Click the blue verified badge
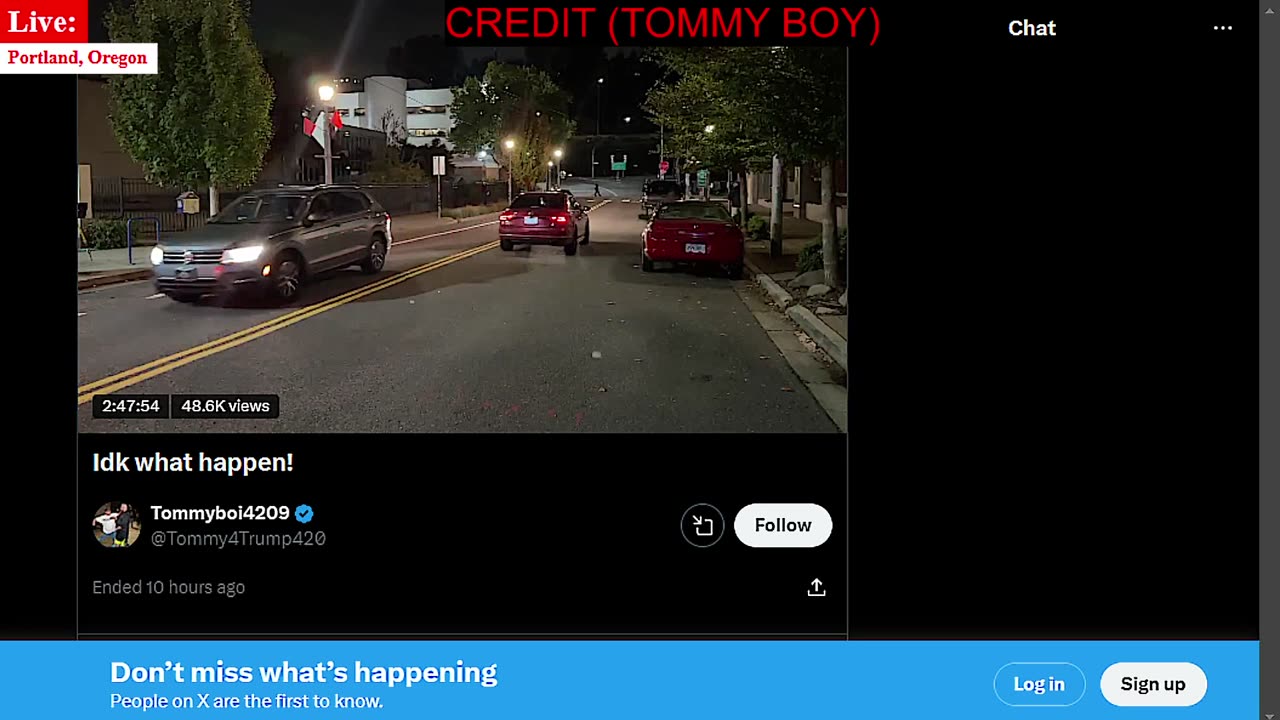Screen dimensions: 1280x720 [304, 513]
